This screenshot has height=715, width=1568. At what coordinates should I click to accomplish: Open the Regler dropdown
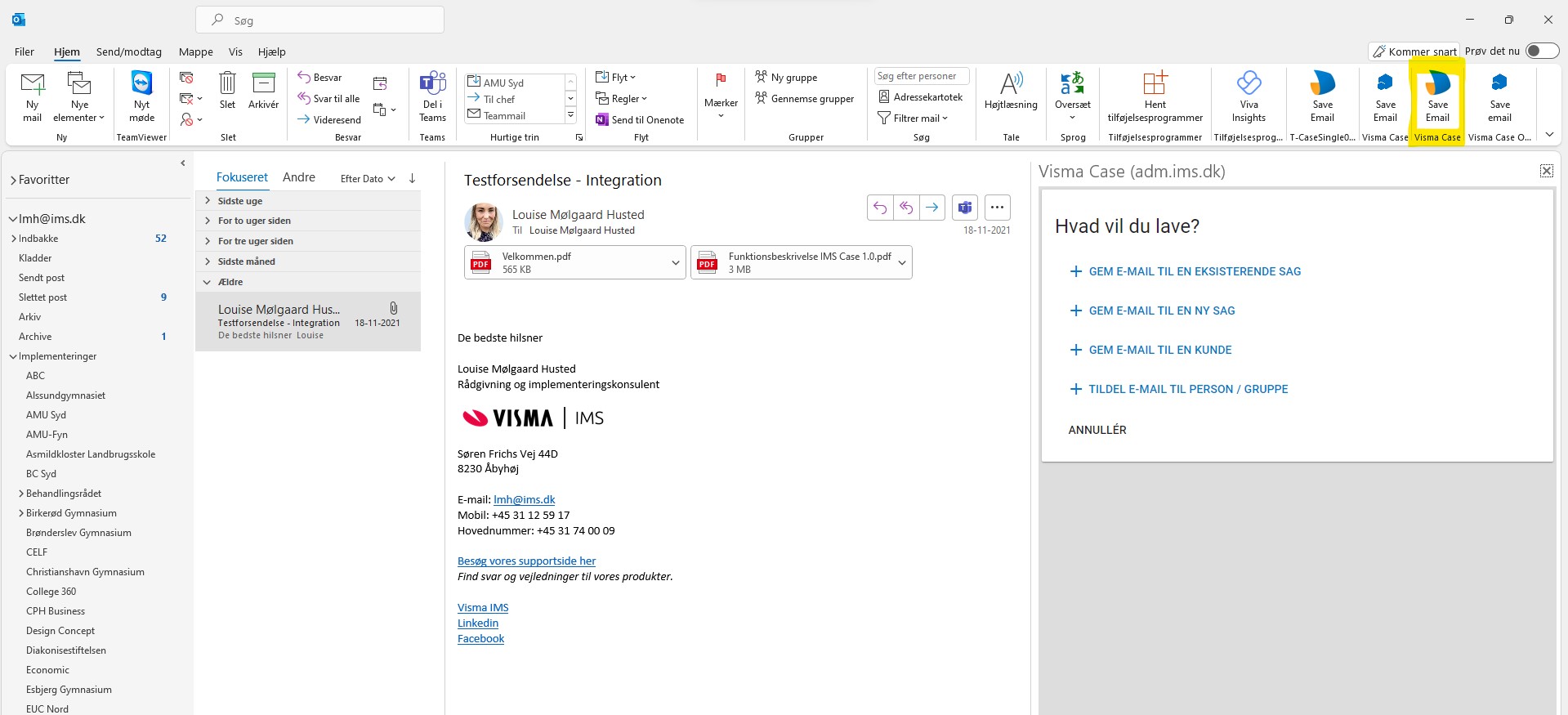[x=621, y=99]
